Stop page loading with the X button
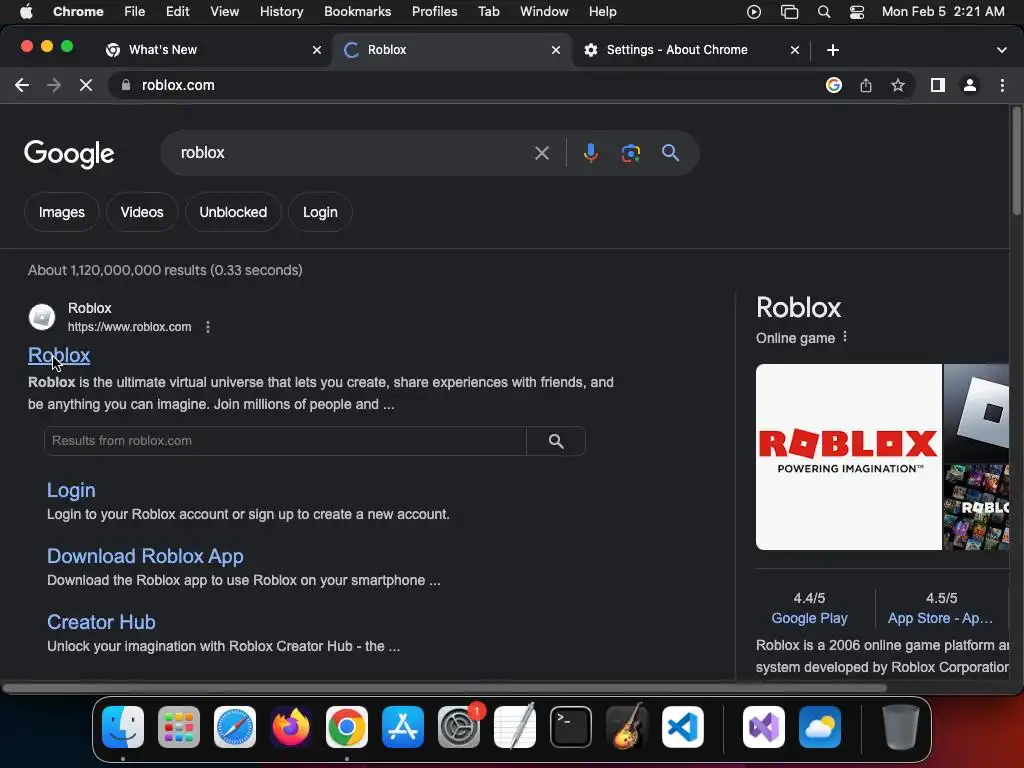The width and height of the screenshot is (1024, 768). (x=86, y=86)
